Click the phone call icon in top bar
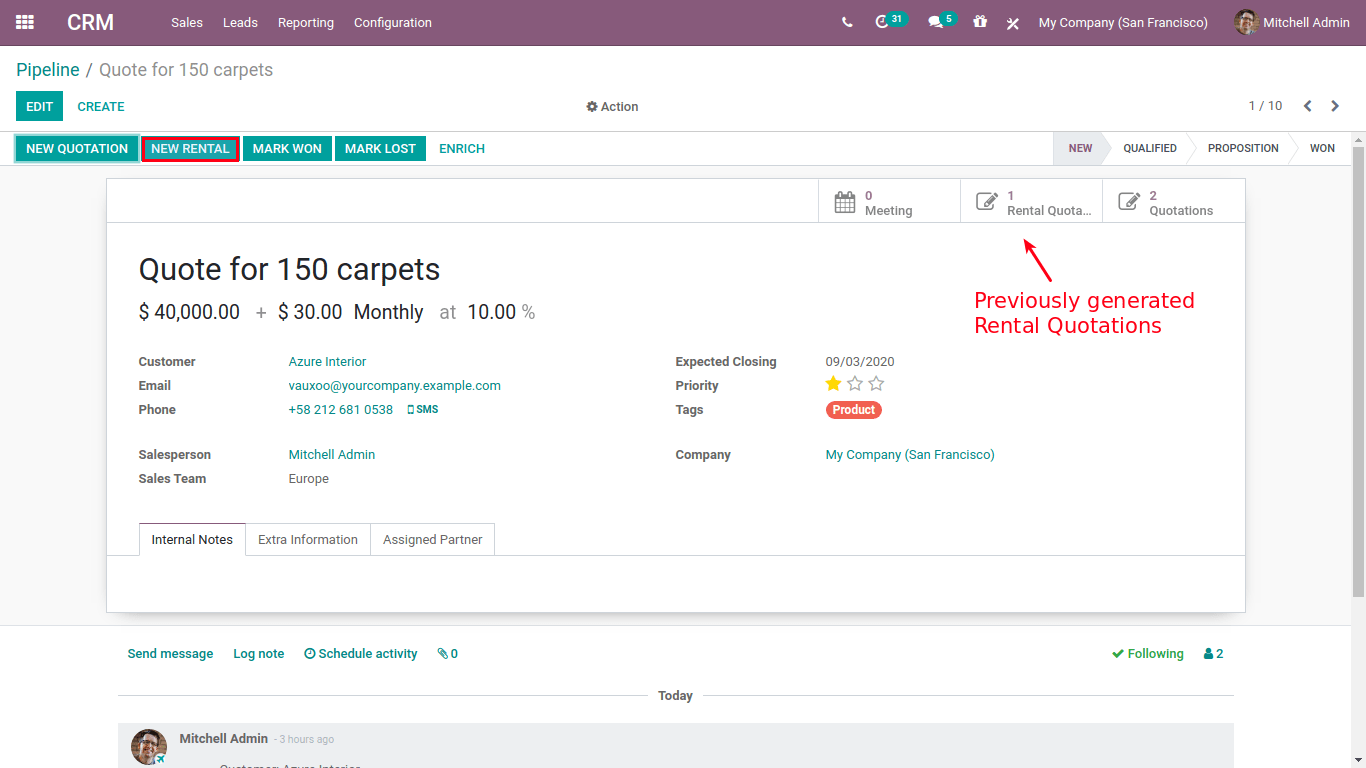Screen dimensions: 1366x768 tap(847, 22)
